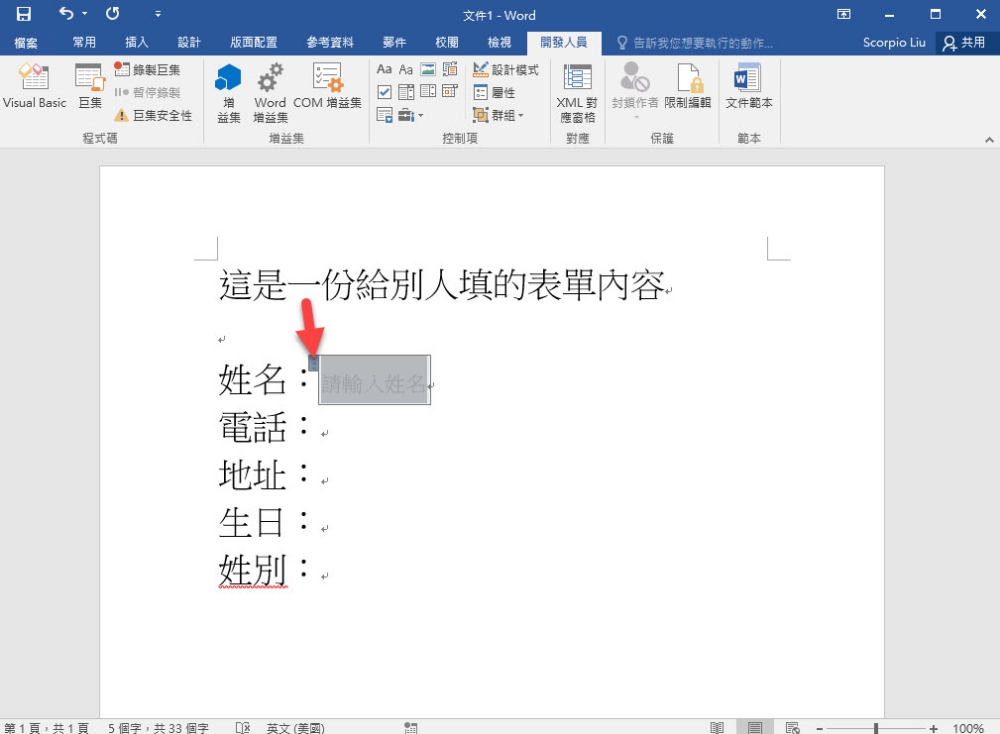
Task: Toggle 設計模式 design mode
Action: [x=506, y=70]
